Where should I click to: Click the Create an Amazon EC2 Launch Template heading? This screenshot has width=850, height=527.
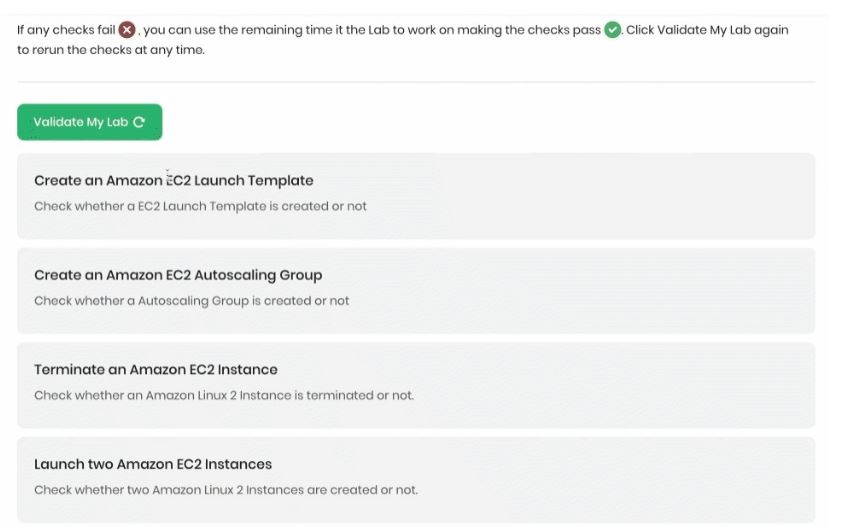pos(173,181)
